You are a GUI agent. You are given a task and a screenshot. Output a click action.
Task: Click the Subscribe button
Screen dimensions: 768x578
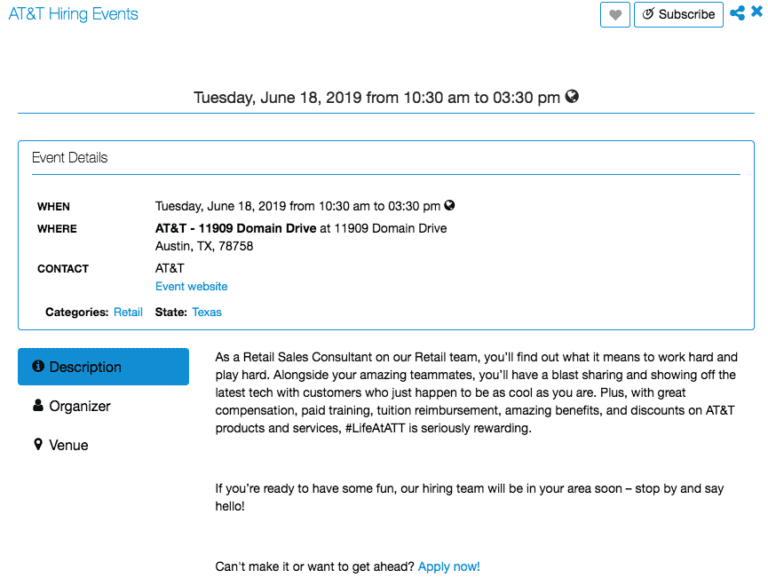click(x=678, y=15)
